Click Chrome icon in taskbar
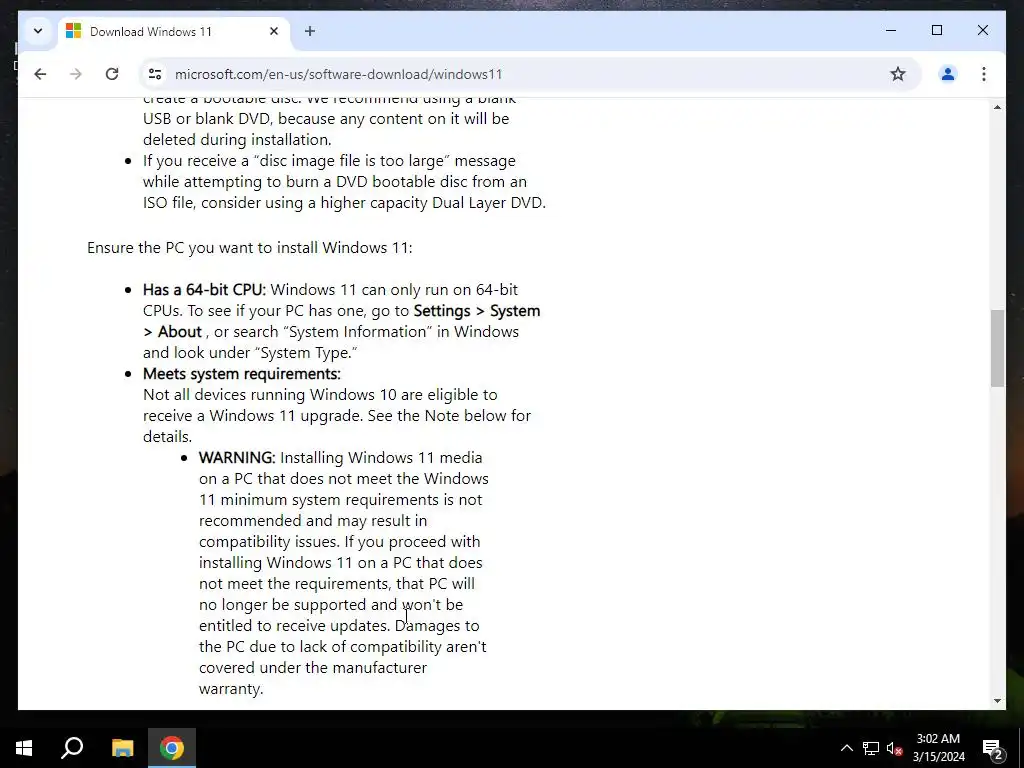1024x768 pixels. (172, 748)
